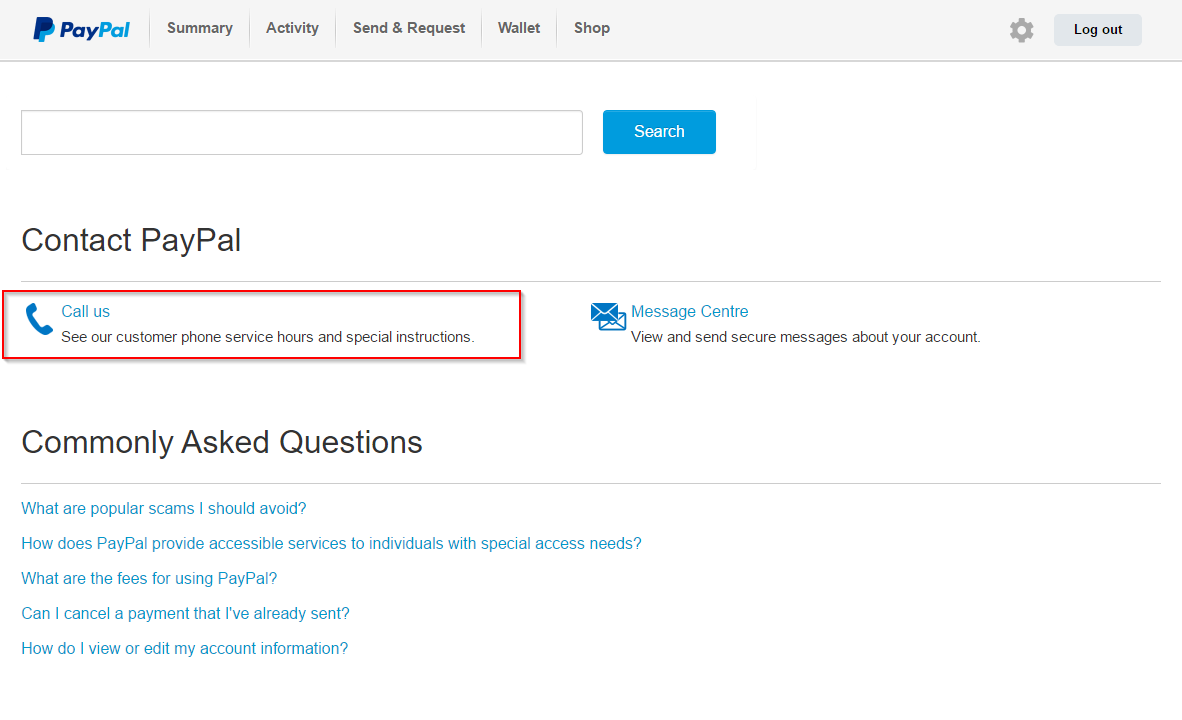This screenshot has width=1182, height=720.
Task: Open the Shop menu item
Action: 592,28
